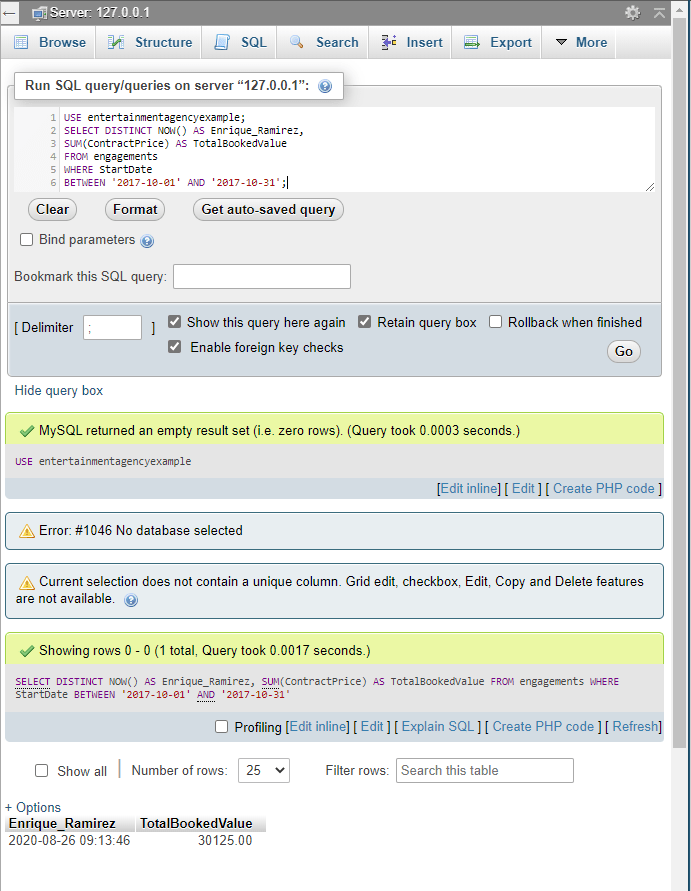Open the Insert tab

[412, 42]
